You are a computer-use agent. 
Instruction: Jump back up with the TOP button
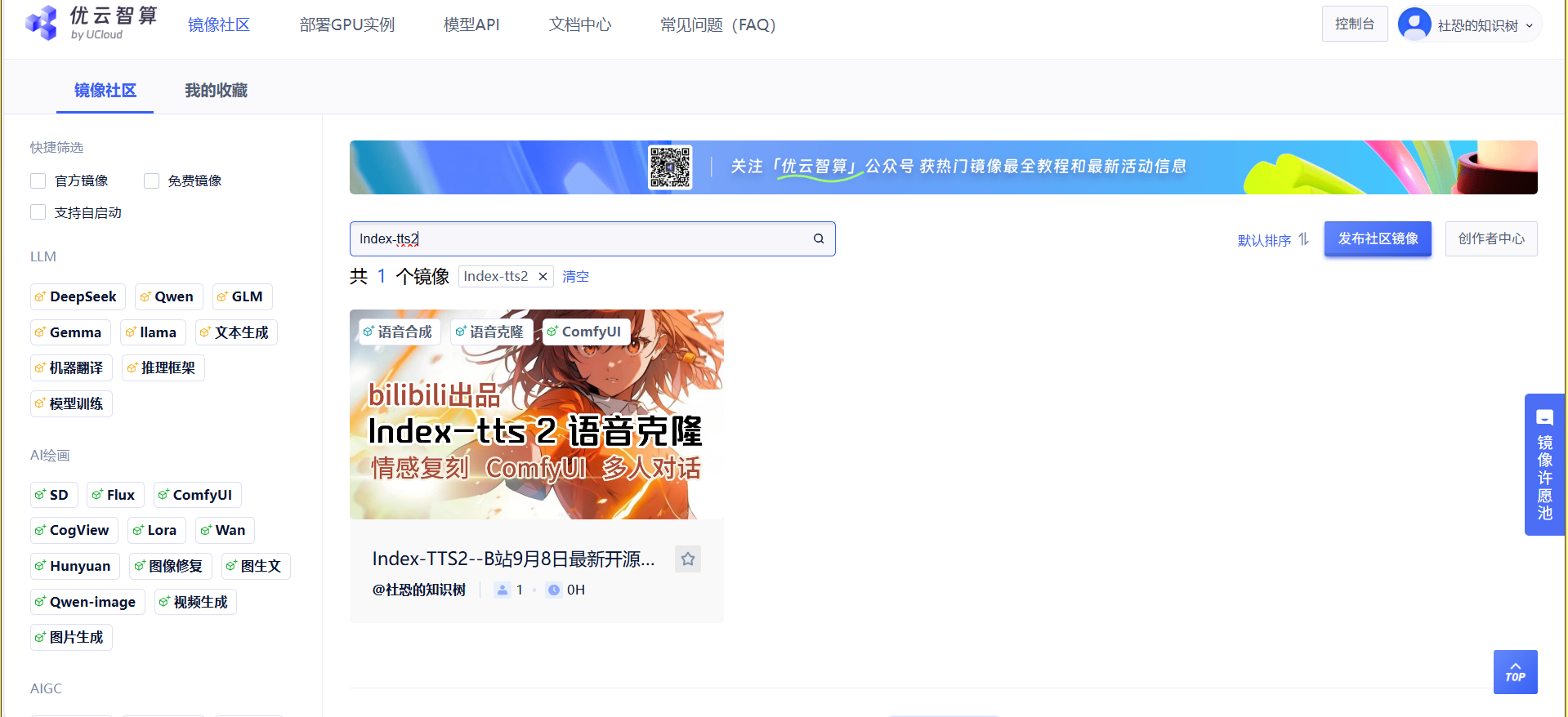click(x=1515, y=672)
